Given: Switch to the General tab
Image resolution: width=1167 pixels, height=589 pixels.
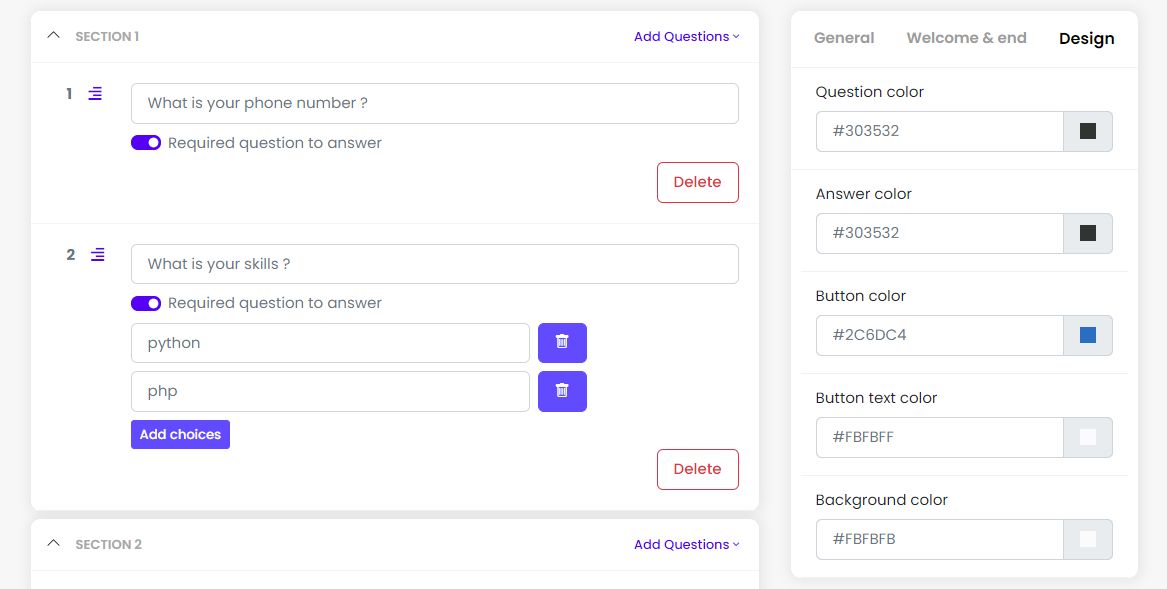Looking at the screenshot, I should pyautogui.click(x=844, y=38).
